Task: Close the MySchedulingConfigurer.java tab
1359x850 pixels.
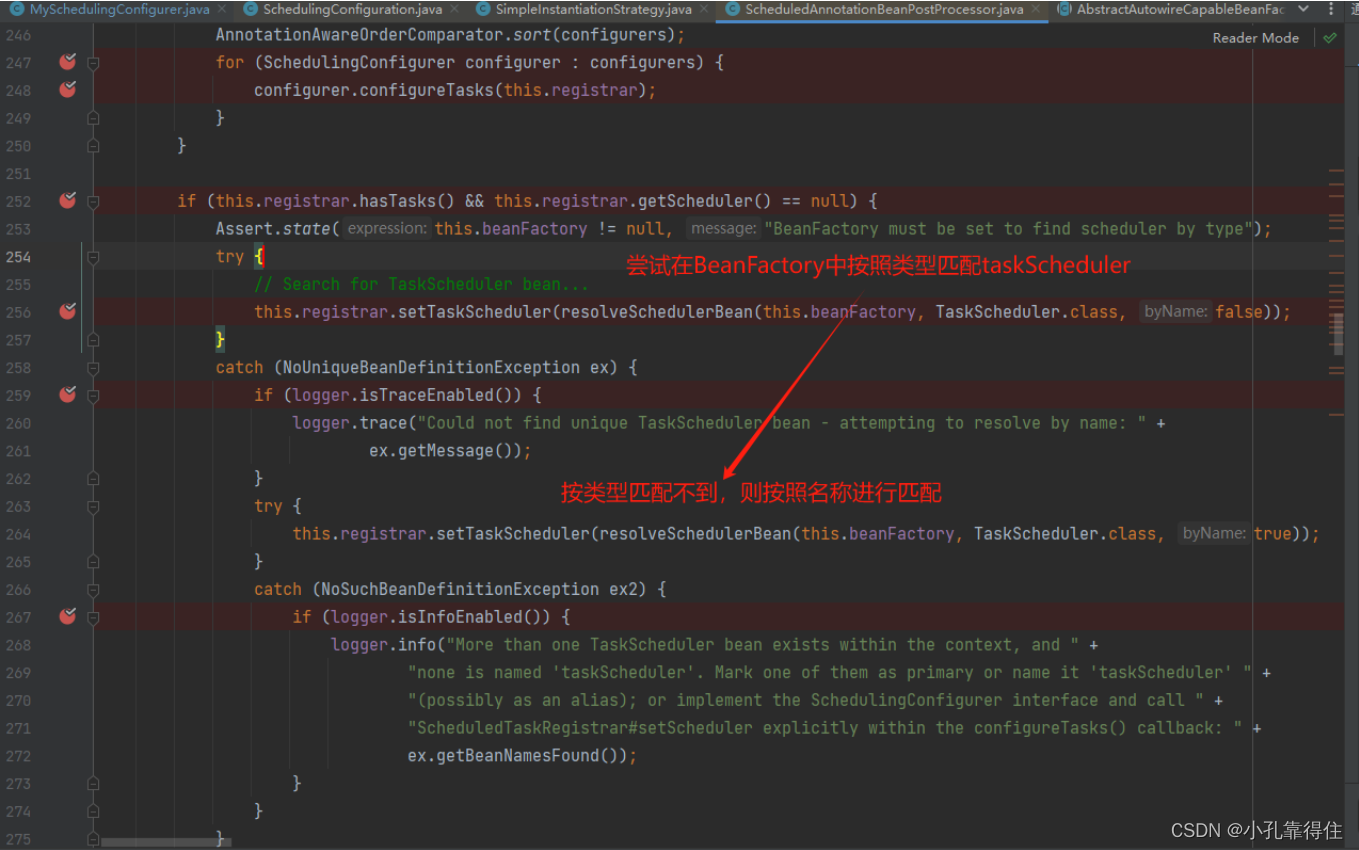Action: [220, 10]
